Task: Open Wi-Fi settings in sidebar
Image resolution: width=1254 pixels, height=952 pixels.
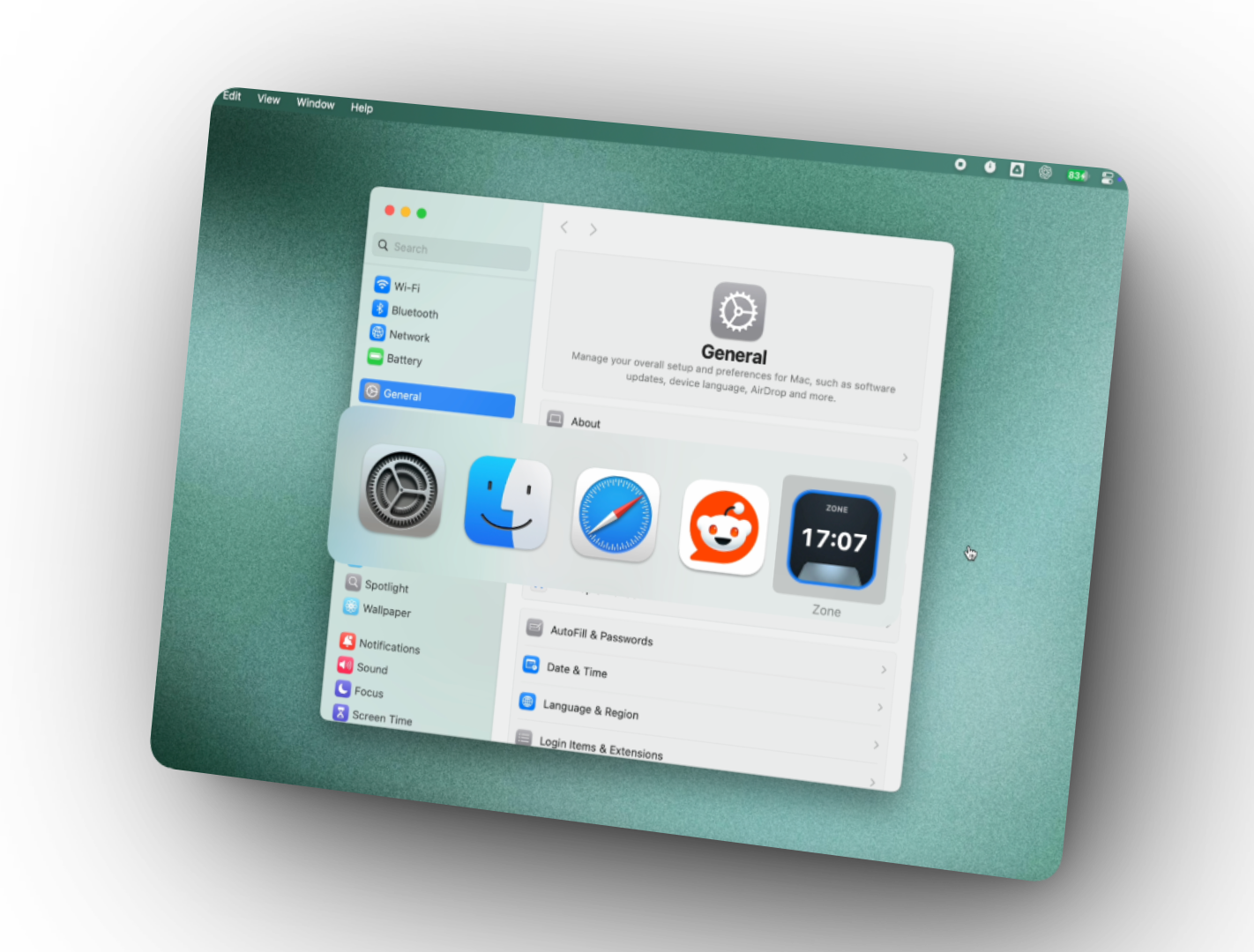Action: point(398,286)
